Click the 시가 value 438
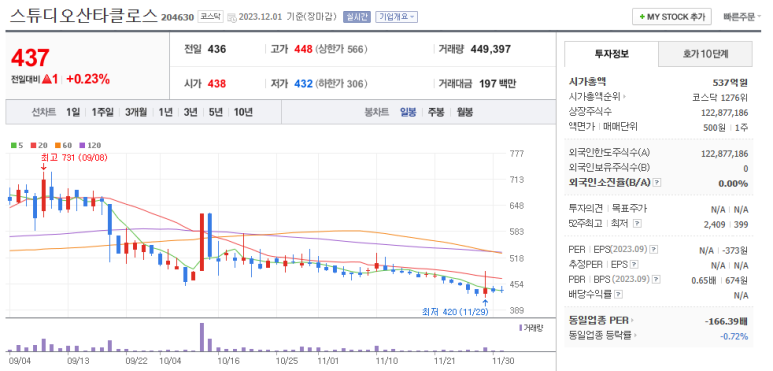773x371 pixels. [217, 84]
